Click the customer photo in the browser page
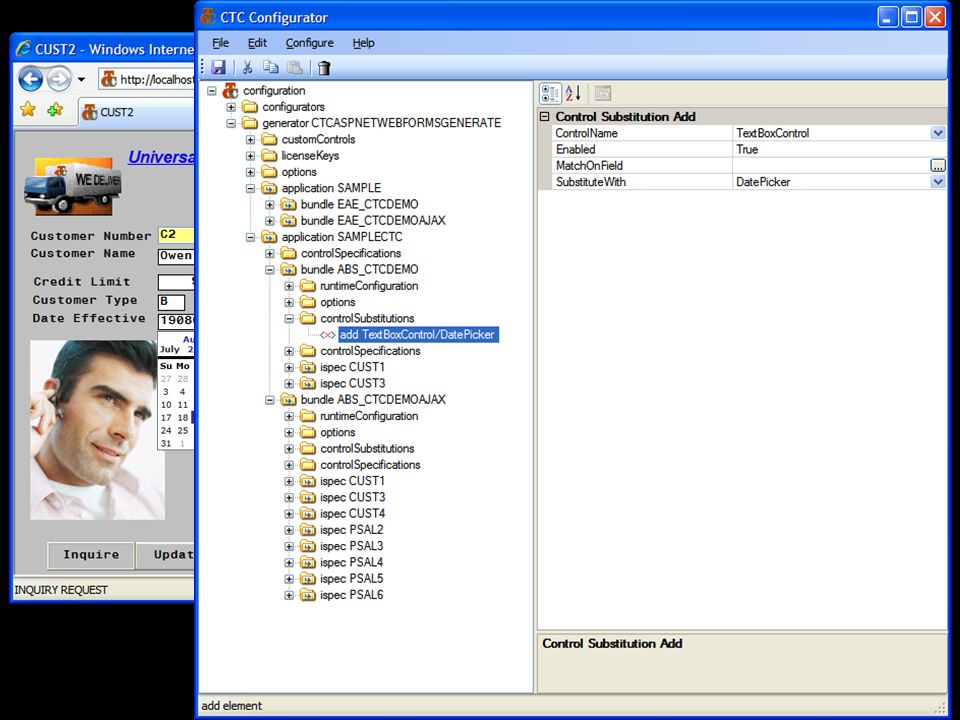Screen dimensions: 960x720 97,430
